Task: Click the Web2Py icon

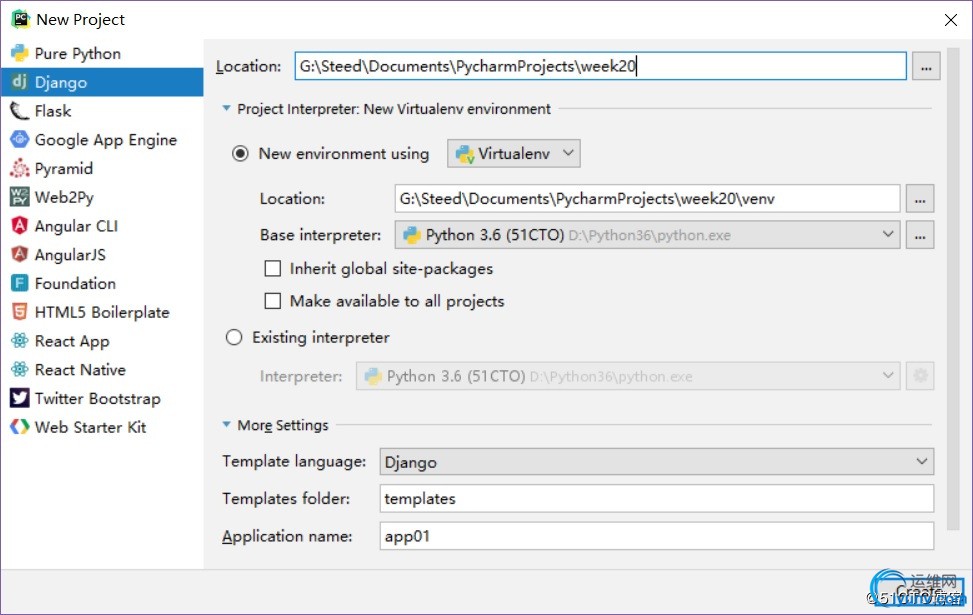Action: 20,197
